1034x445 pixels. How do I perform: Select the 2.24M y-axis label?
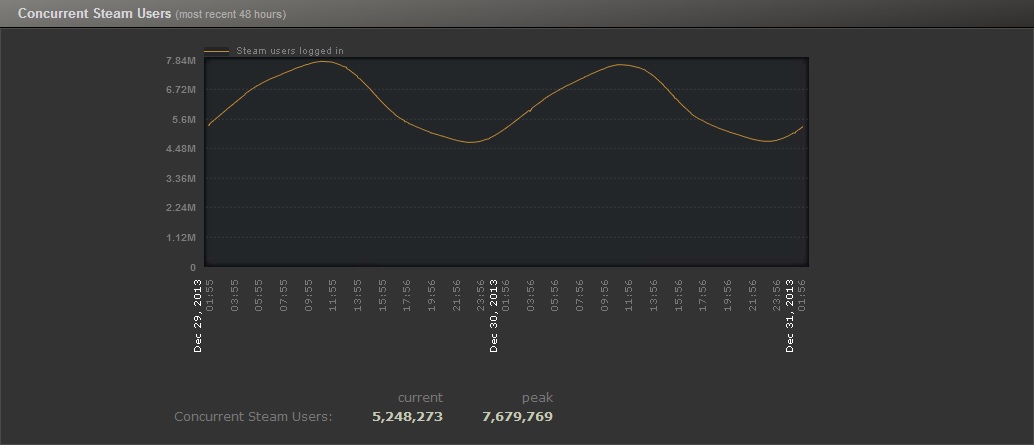click(x=181, y=208)
